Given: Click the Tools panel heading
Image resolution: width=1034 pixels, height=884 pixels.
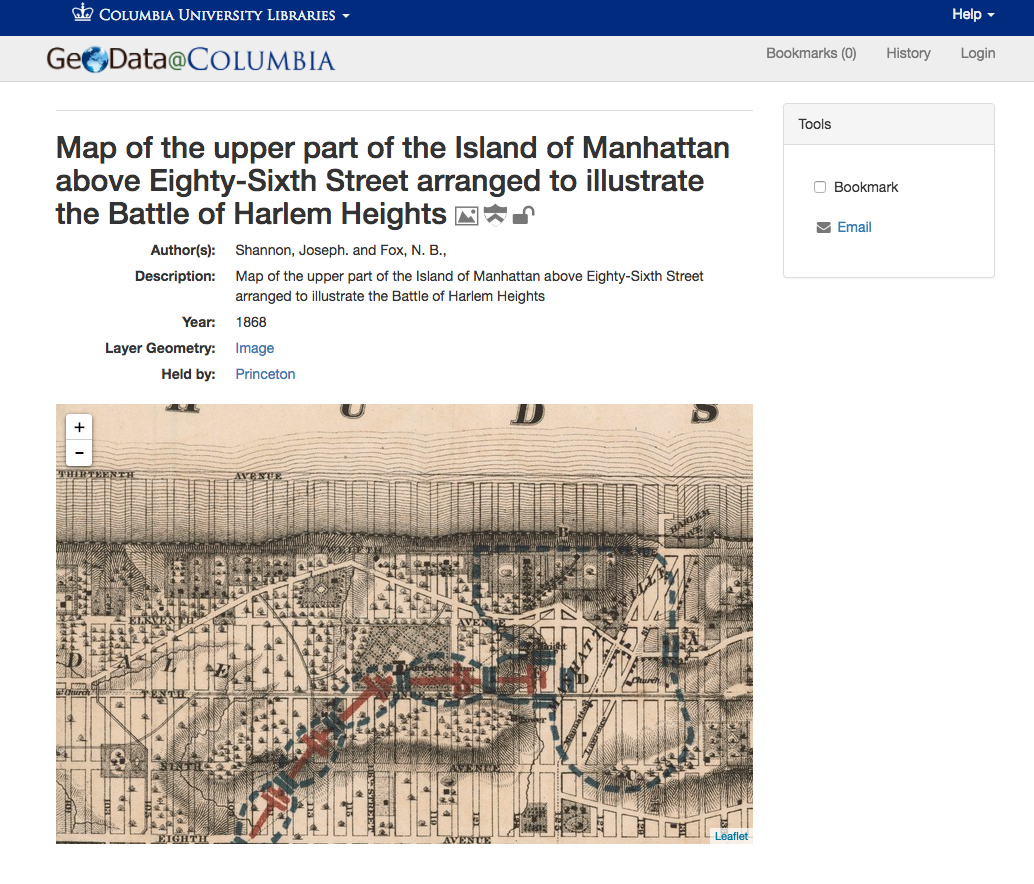Looking at the screenshot, I should (888, 124).
